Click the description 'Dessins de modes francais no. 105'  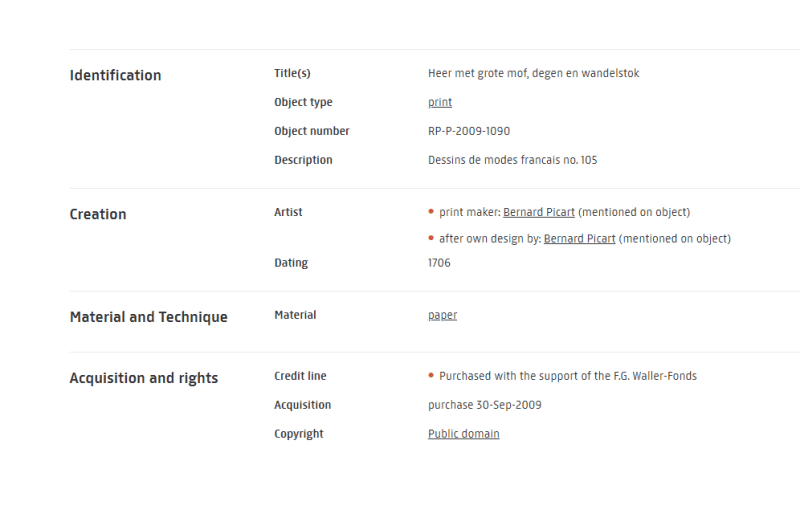tap(513, 160)
